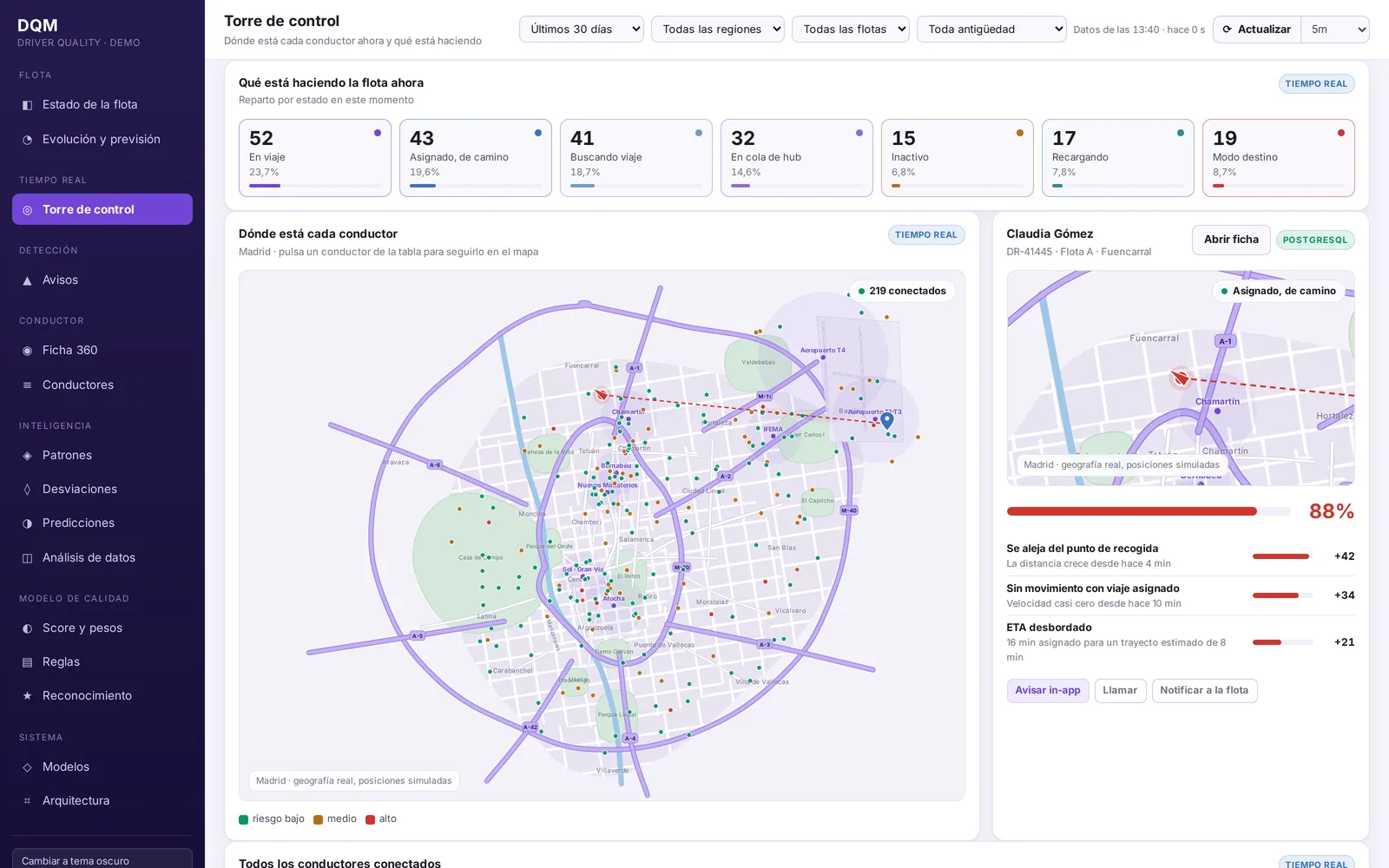Open the time range dropdown Últimos 30 días

tap(582, 30)
